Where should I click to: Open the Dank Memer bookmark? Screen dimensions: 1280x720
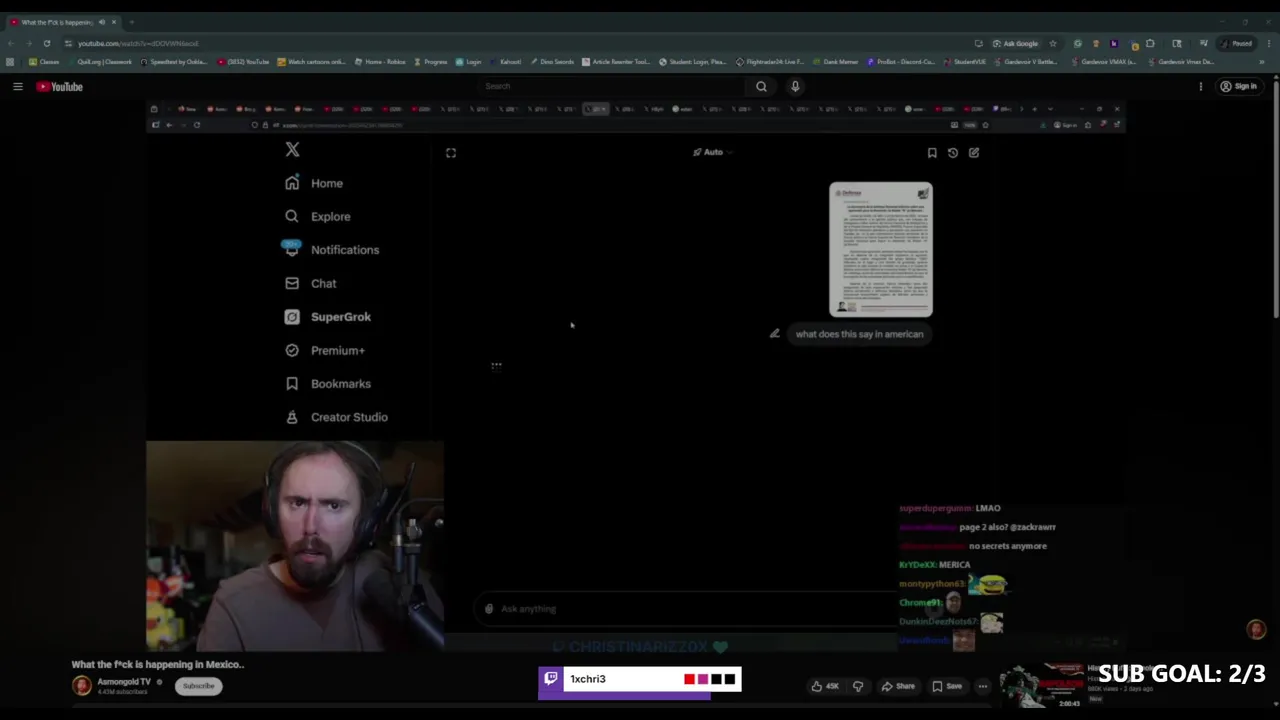click(836, 62)
